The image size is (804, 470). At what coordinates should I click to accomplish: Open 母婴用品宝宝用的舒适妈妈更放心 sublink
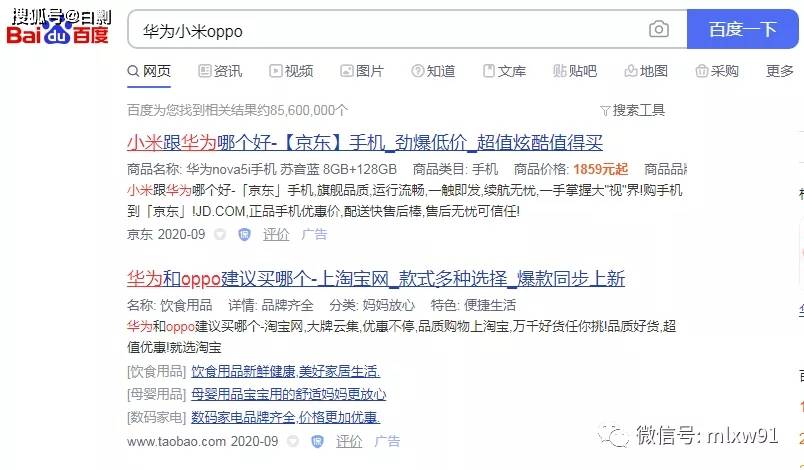(289, 394)
